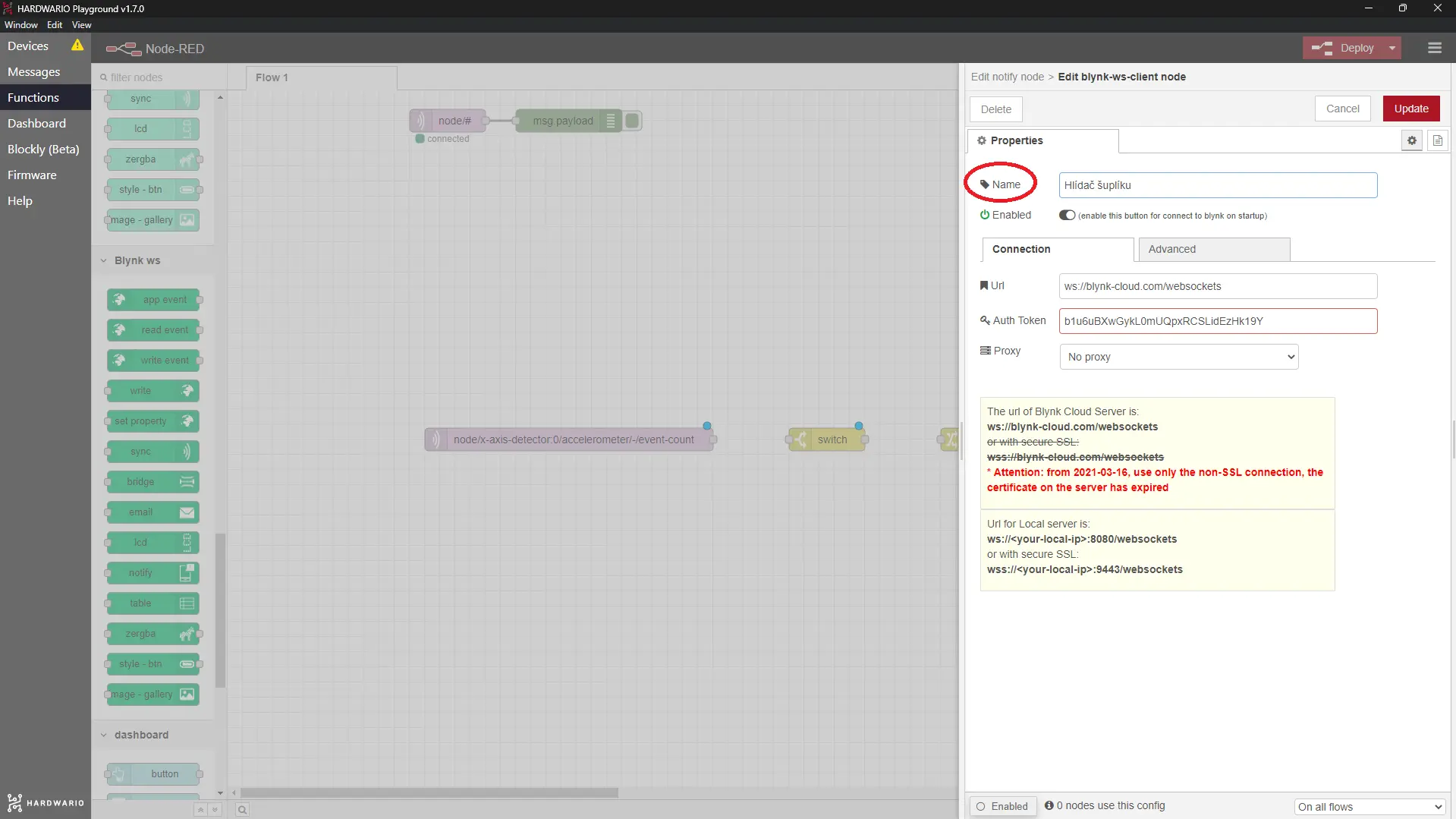
Task: Click the filter nodes search box
Action: 161,77
